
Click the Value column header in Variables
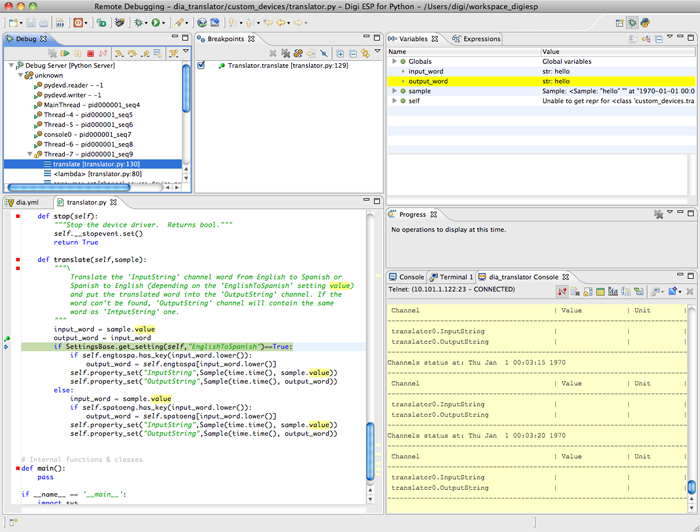click(x=618, y=52)
